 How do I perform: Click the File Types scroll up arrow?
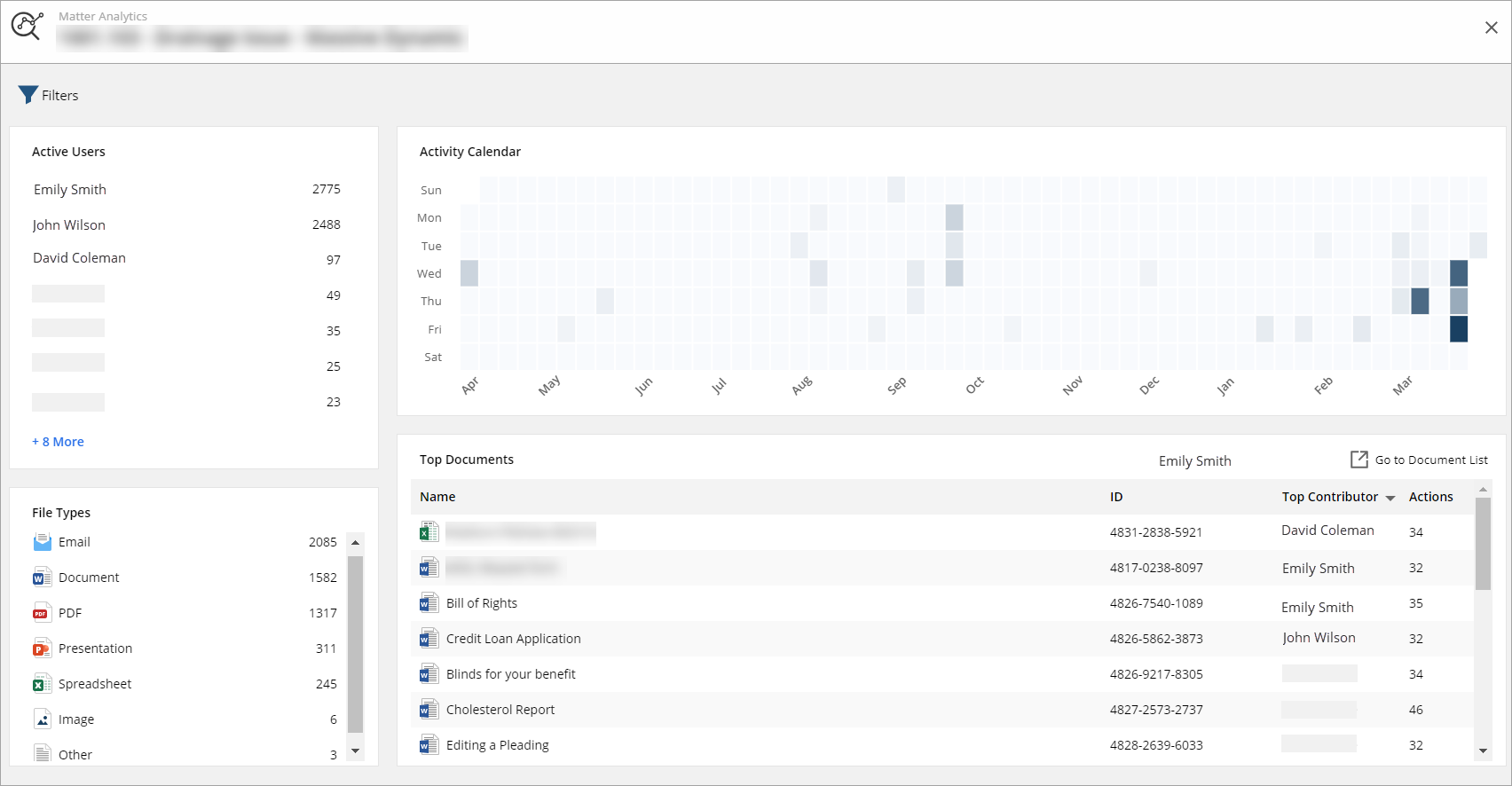point(356,542)
